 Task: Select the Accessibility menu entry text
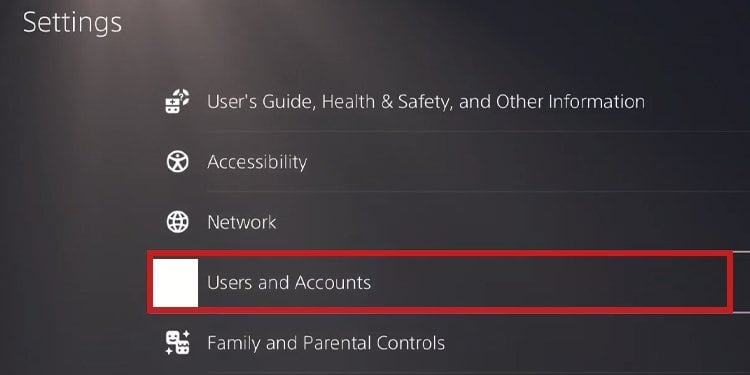pyautogui.click(x=257, y=163)
